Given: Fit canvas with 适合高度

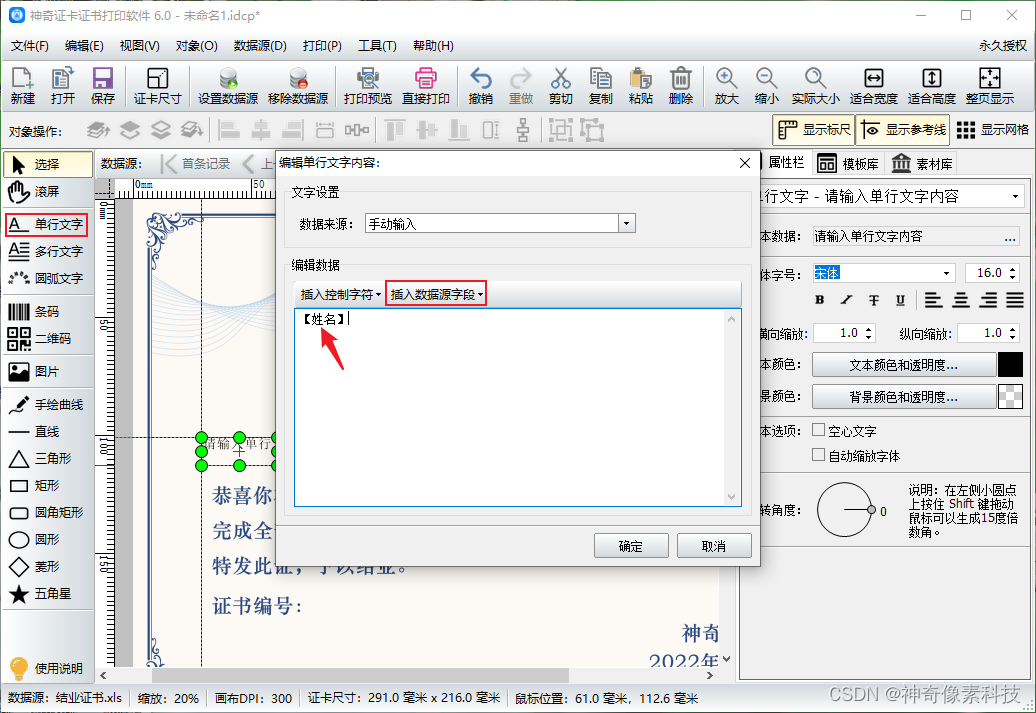Looking at the screenshot, I should coord(932,86).
